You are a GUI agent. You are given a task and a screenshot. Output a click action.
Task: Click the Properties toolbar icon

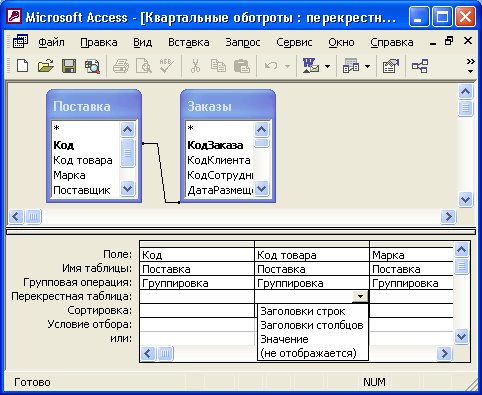(x=391, y=66)
